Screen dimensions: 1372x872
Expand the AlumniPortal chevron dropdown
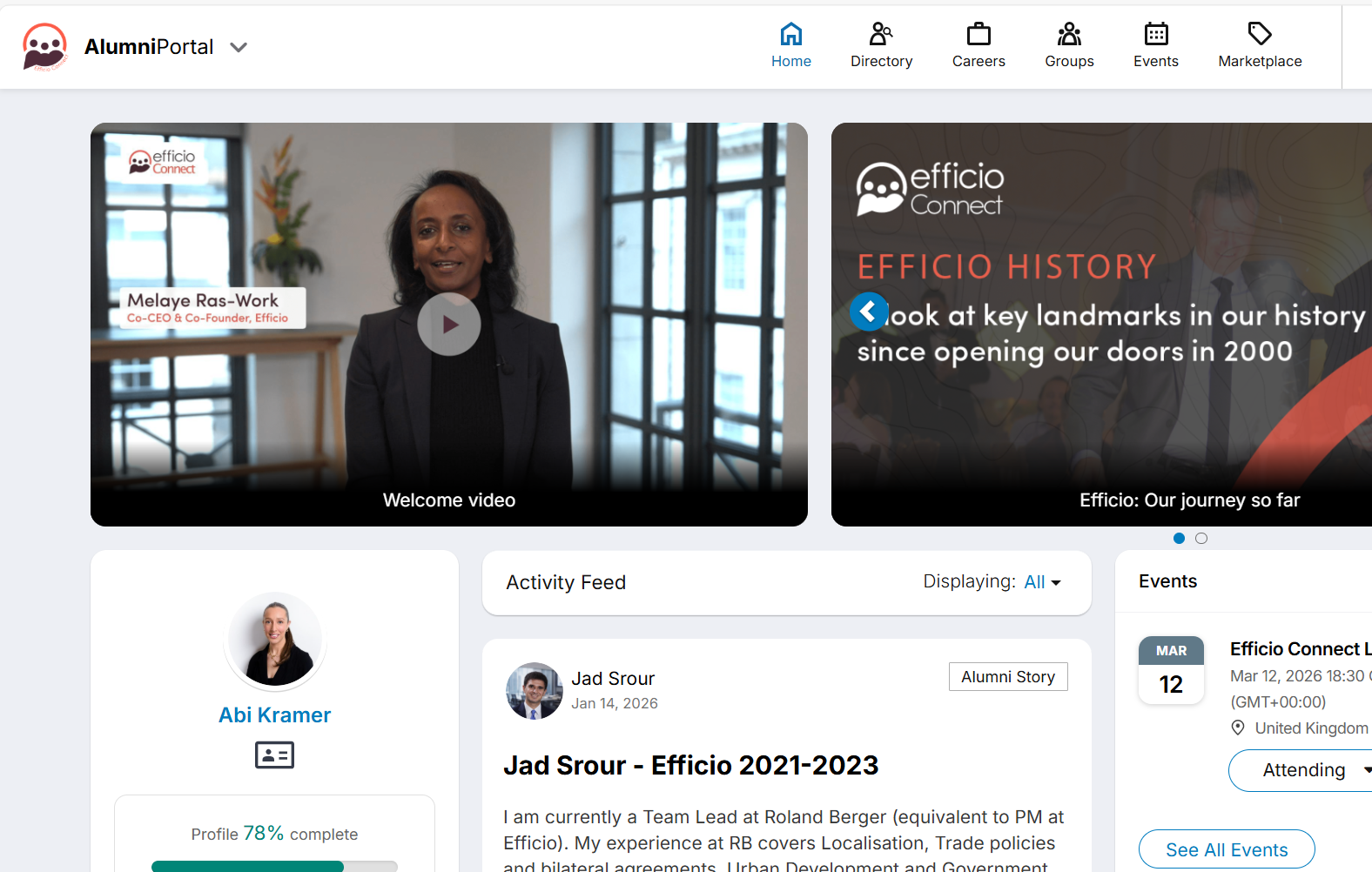point(239,47)
